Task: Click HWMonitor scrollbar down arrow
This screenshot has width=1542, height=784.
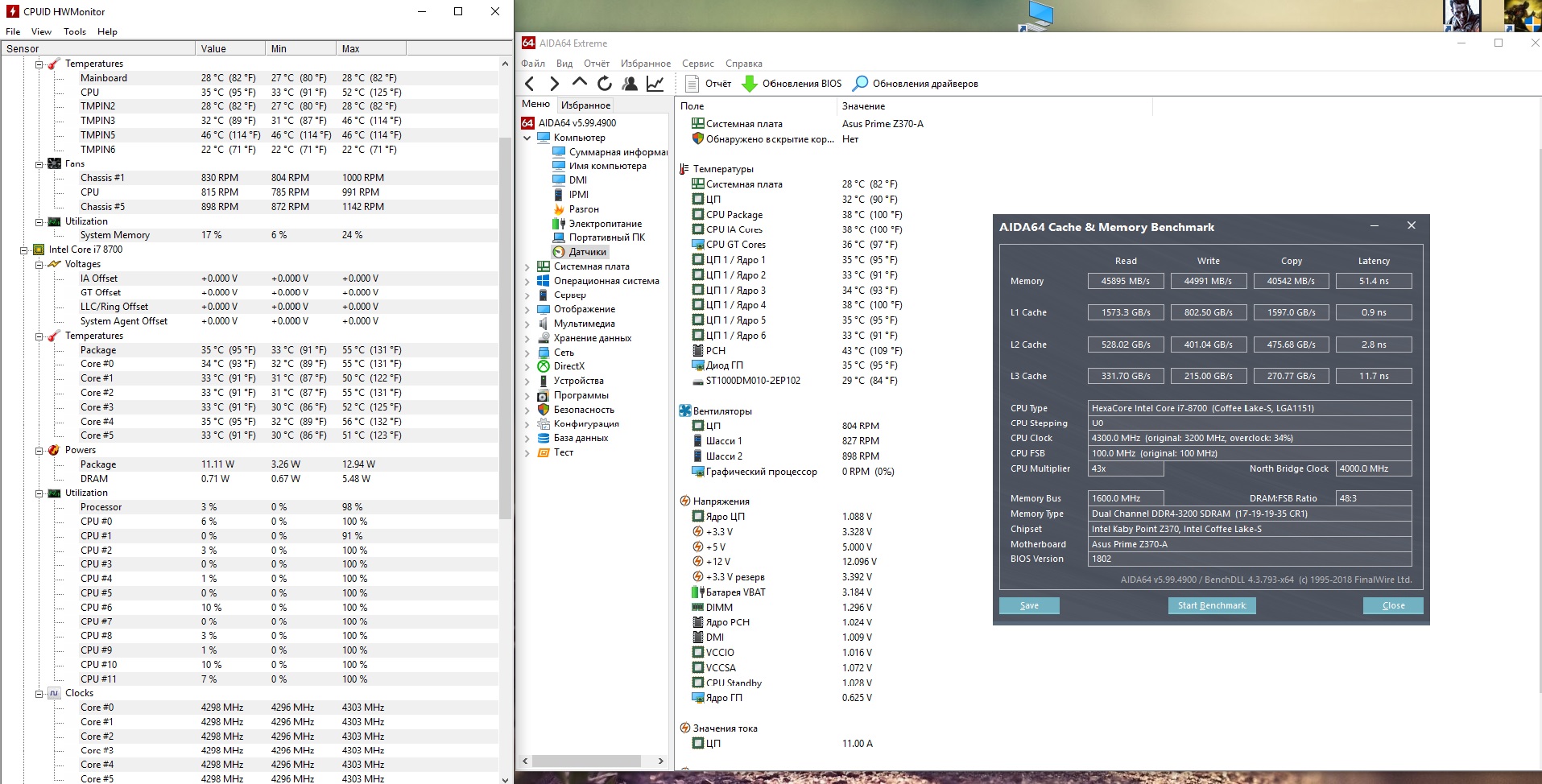Action: coord(506,778)
